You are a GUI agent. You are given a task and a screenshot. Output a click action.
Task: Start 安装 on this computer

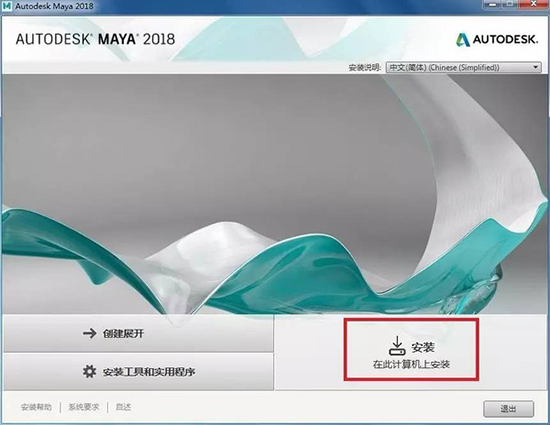pyautogui.click(x=411, y=349)
